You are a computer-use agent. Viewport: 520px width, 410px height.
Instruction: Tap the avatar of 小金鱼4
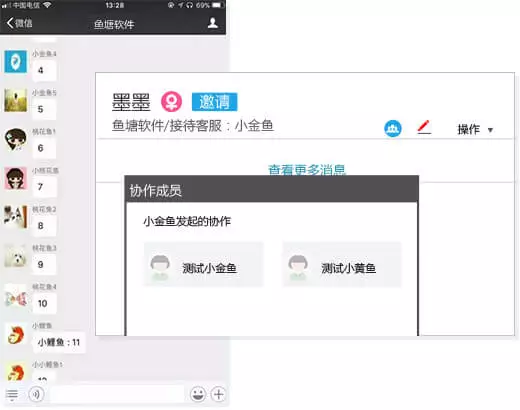point(16,62)
